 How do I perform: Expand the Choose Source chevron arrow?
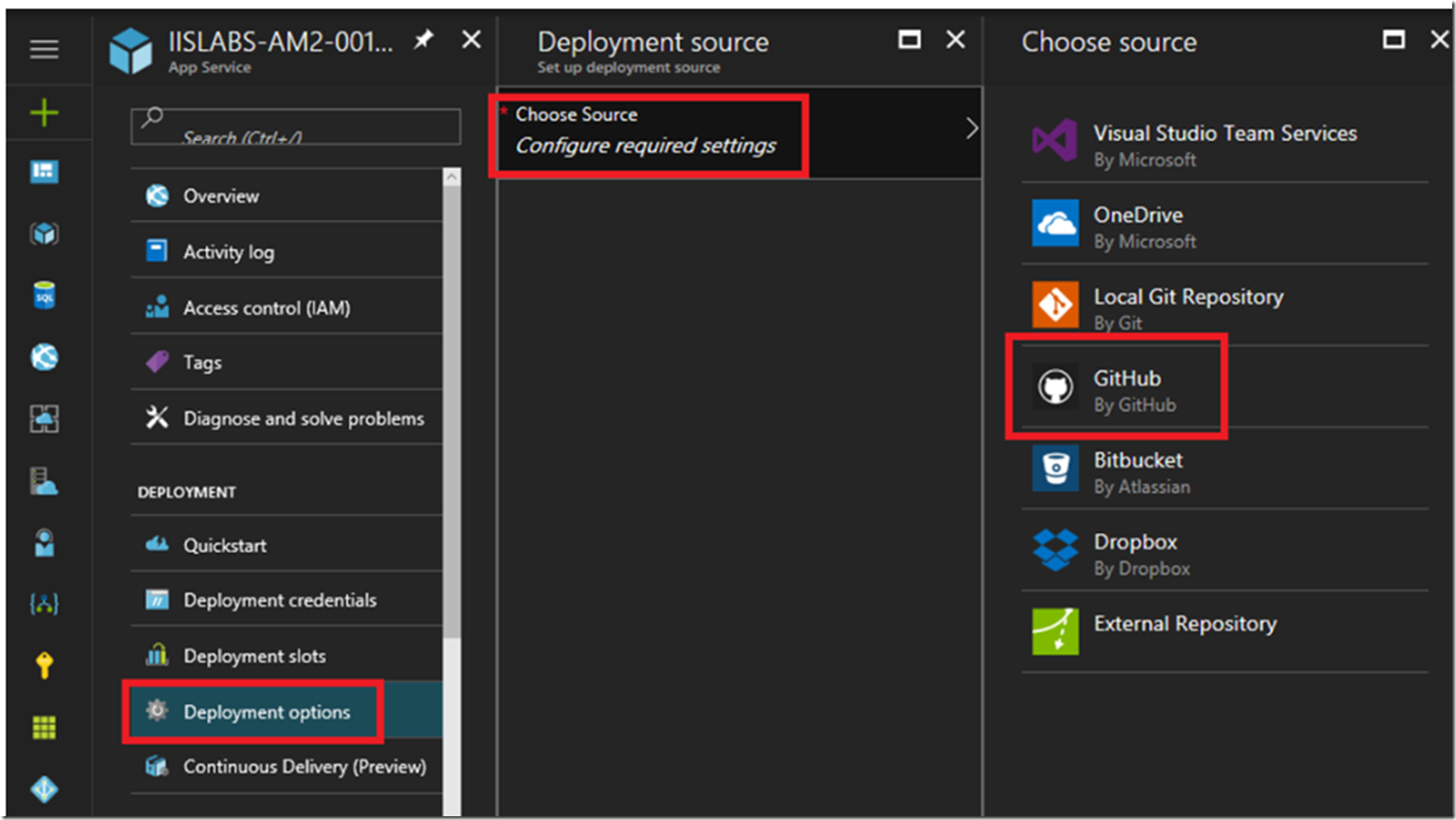(x=972, y=129)
